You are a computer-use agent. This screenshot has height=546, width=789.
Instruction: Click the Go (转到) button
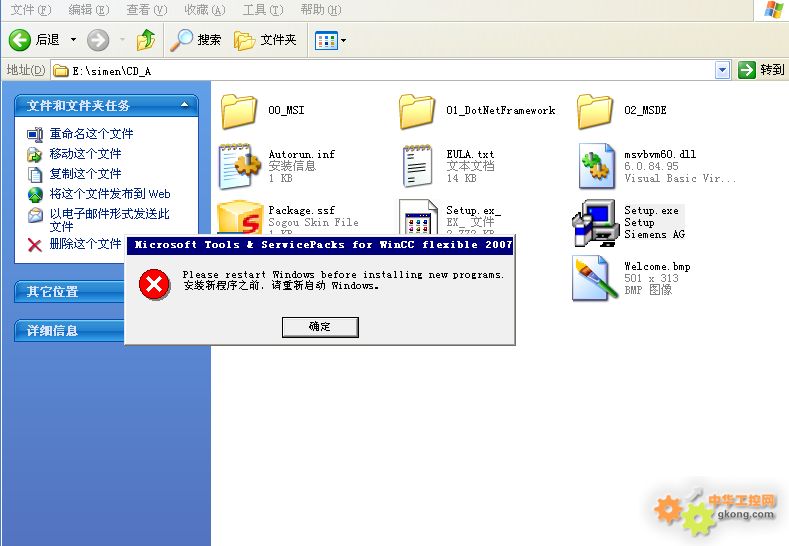[761, 70]
